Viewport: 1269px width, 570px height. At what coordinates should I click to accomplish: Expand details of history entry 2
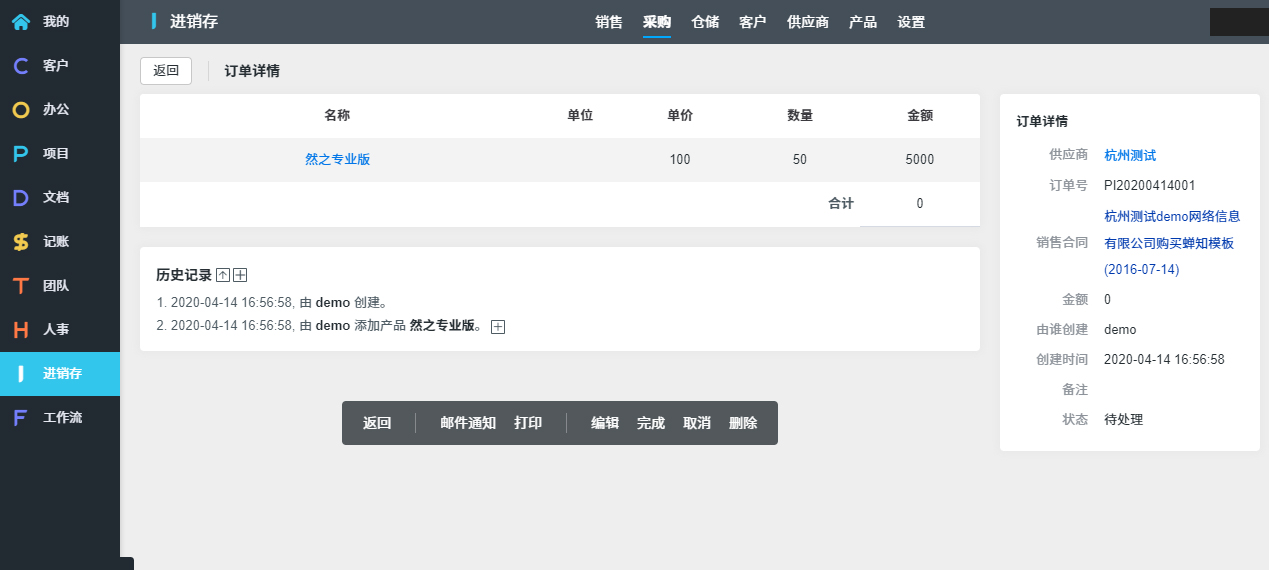[498, 327]
